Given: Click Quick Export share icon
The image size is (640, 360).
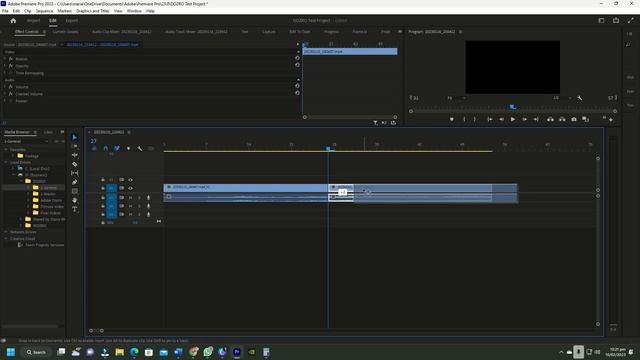Looking at the screenshot, I should [616, 20].
